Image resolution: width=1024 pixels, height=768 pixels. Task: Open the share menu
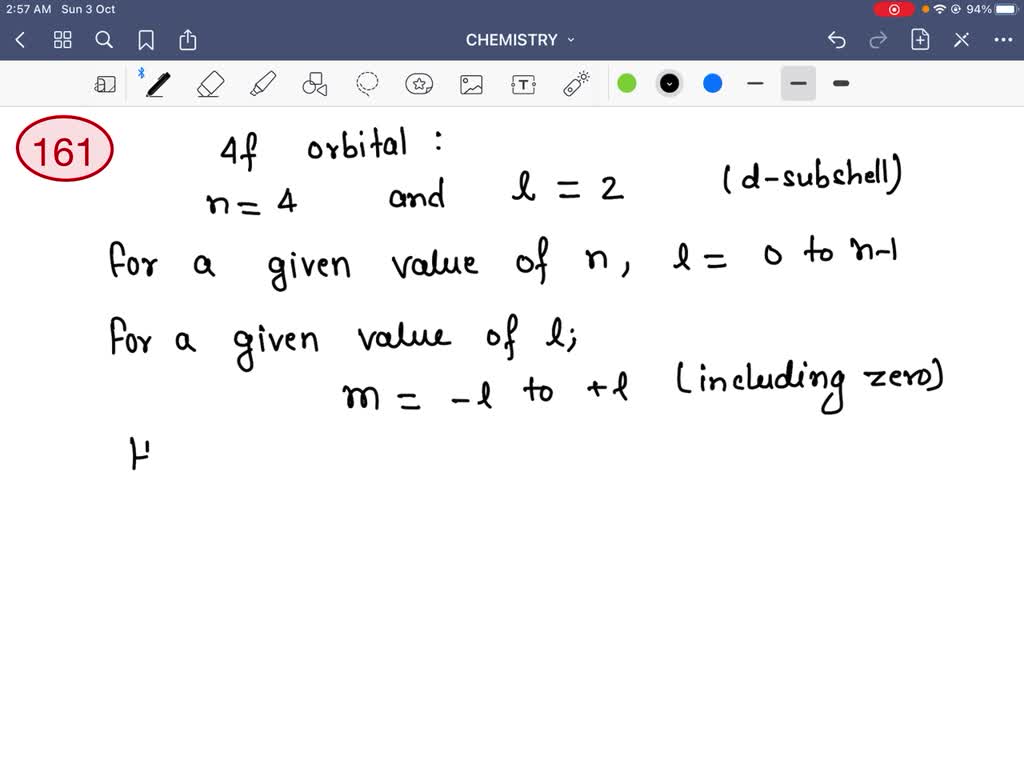click(x=188, y=40)
